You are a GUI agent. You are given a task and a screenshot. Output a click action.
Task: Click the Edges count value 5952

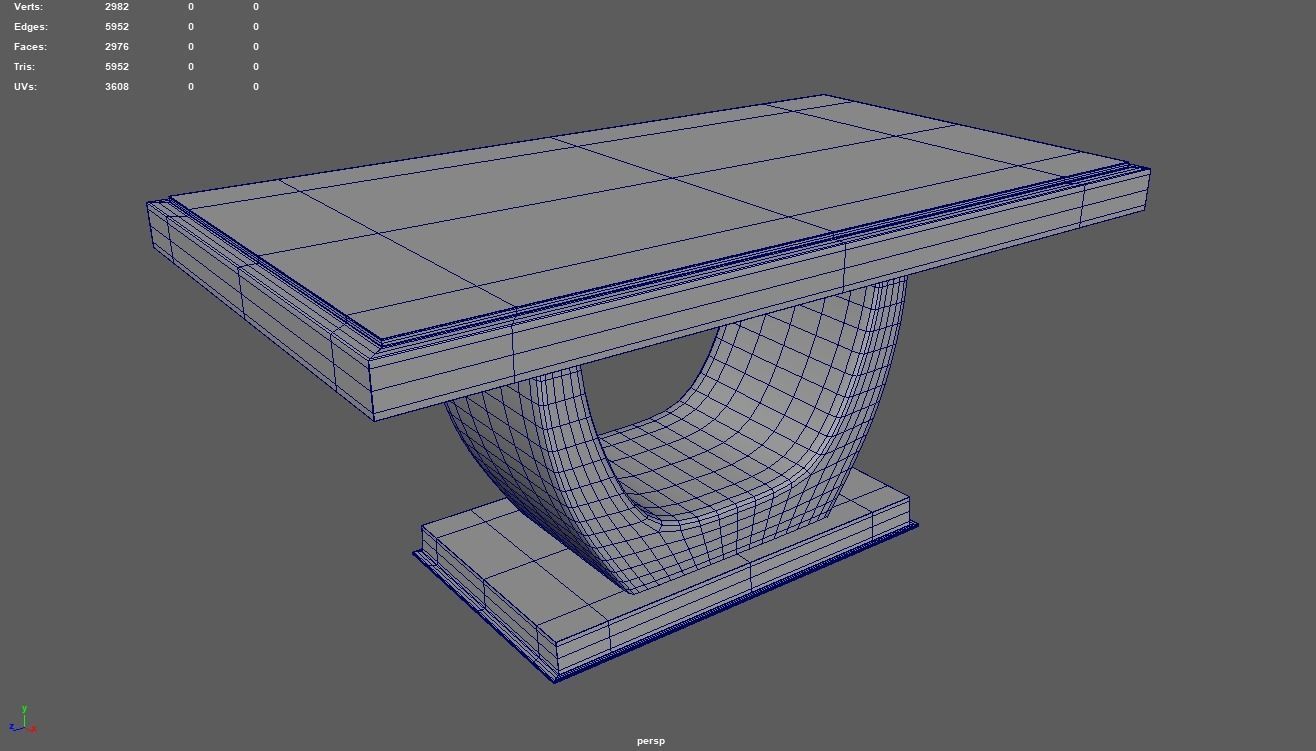coord(117,27)
